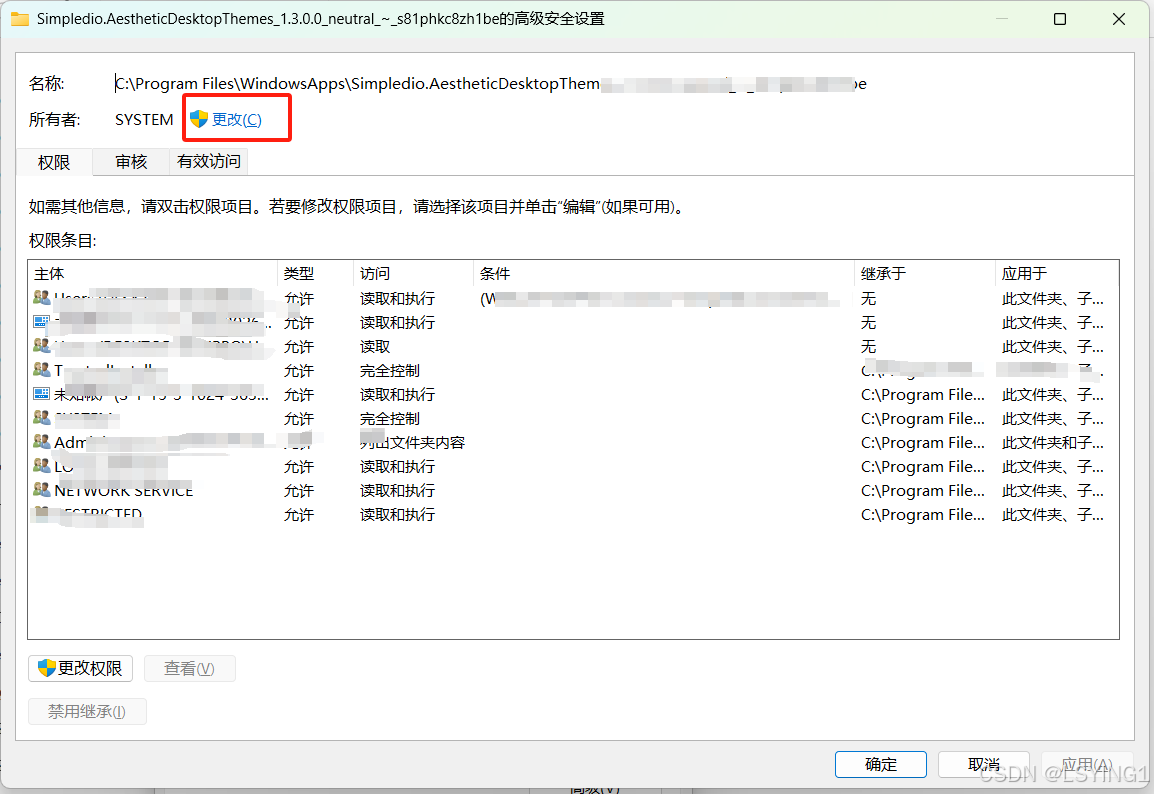Click the 此文件夹和子... applies-to cell
The image size is (1154, 794).
tap(1052, 443)
